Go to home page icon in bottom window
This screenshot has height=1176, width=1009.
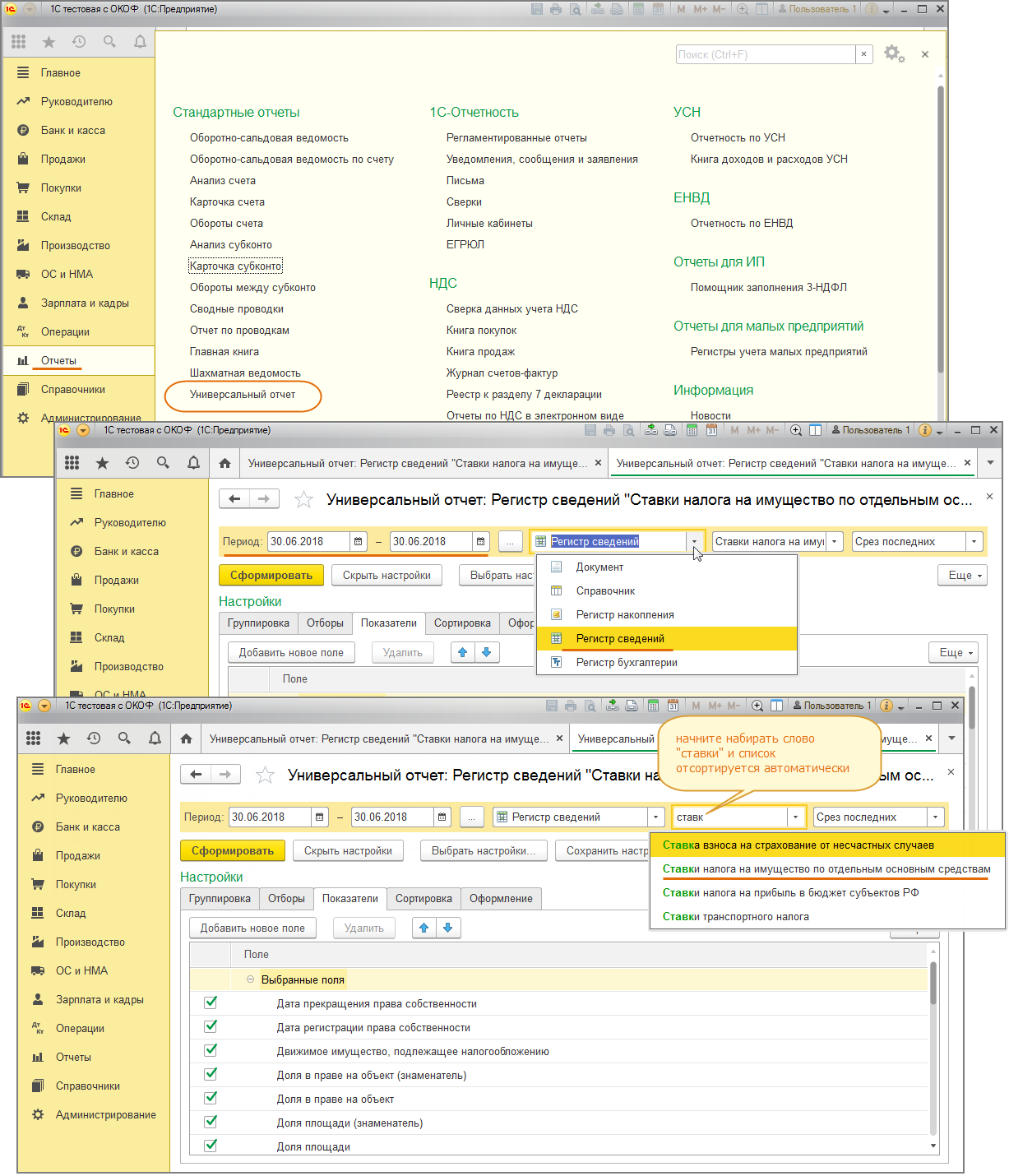point(187,738)
